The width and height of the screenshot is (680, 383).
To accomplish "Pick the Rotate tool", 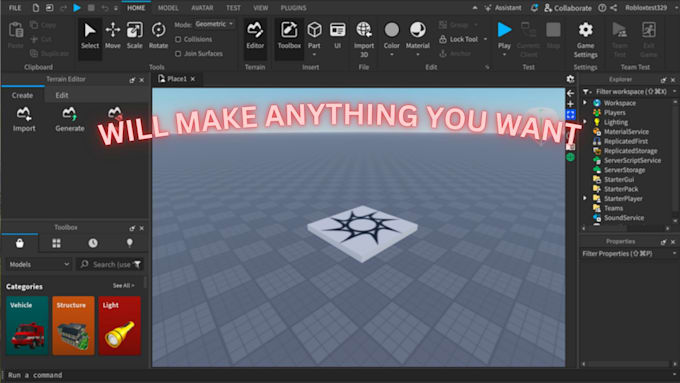I will pos(158,36).
